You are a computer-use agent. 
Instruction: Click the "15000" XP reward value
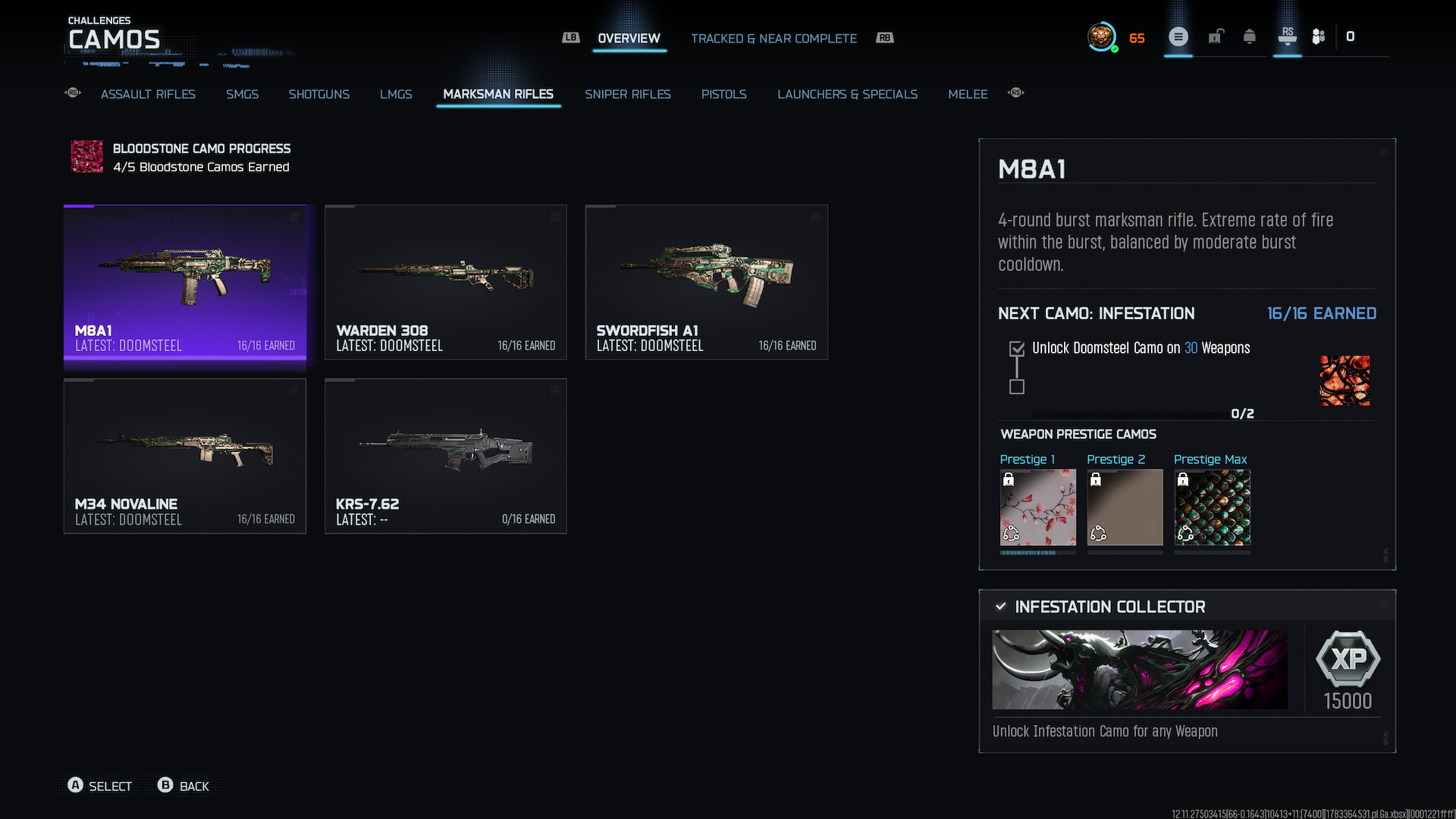point(1348,701)
